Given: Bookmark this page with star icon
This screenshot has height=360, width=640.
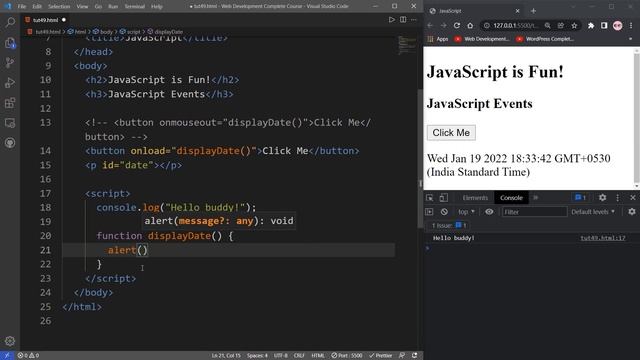Looking at the screenshot, I should (x=574, y=25).
